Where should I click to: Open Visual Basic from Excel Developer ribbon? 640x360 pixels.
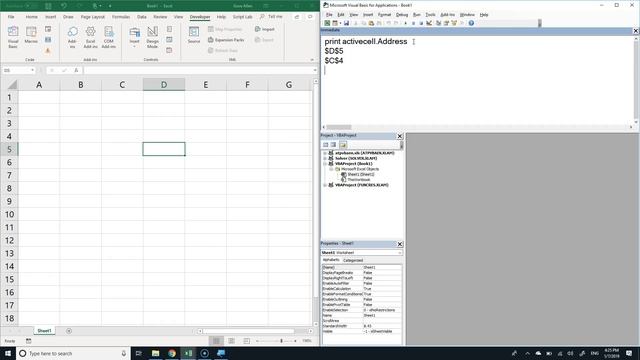(13, 37)
